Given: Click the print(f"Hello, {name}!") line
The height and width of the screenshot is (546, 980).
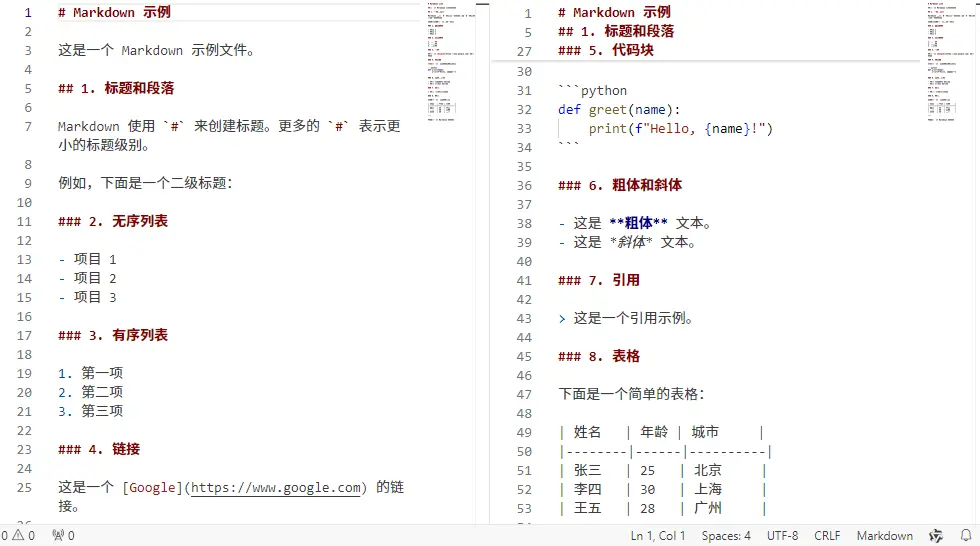Looking at the screenshot, I should pyautogui.click(x=680, y=129).
